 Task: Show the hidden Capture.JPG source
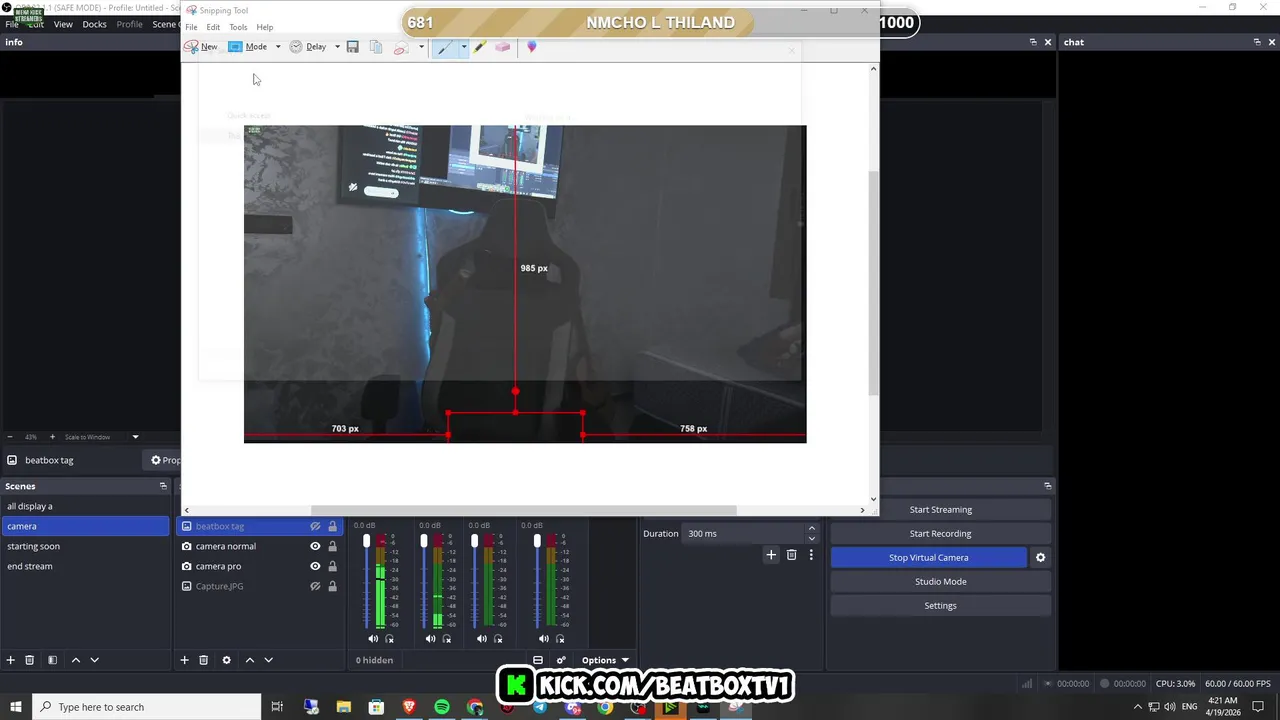[315, 586]
